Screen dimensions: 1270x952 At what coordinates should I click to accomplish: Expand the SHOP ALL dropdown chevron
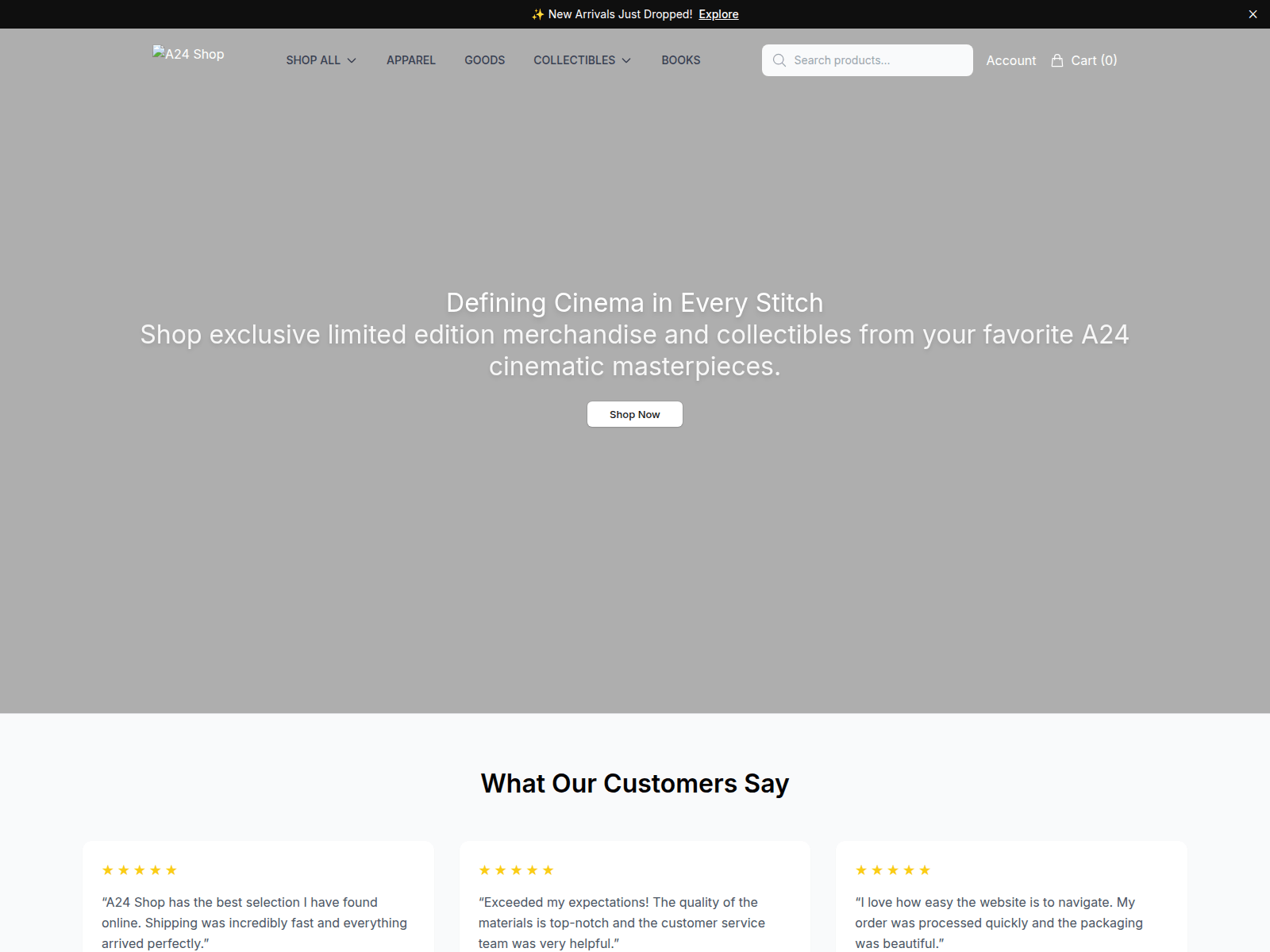(x=352, y=60)
